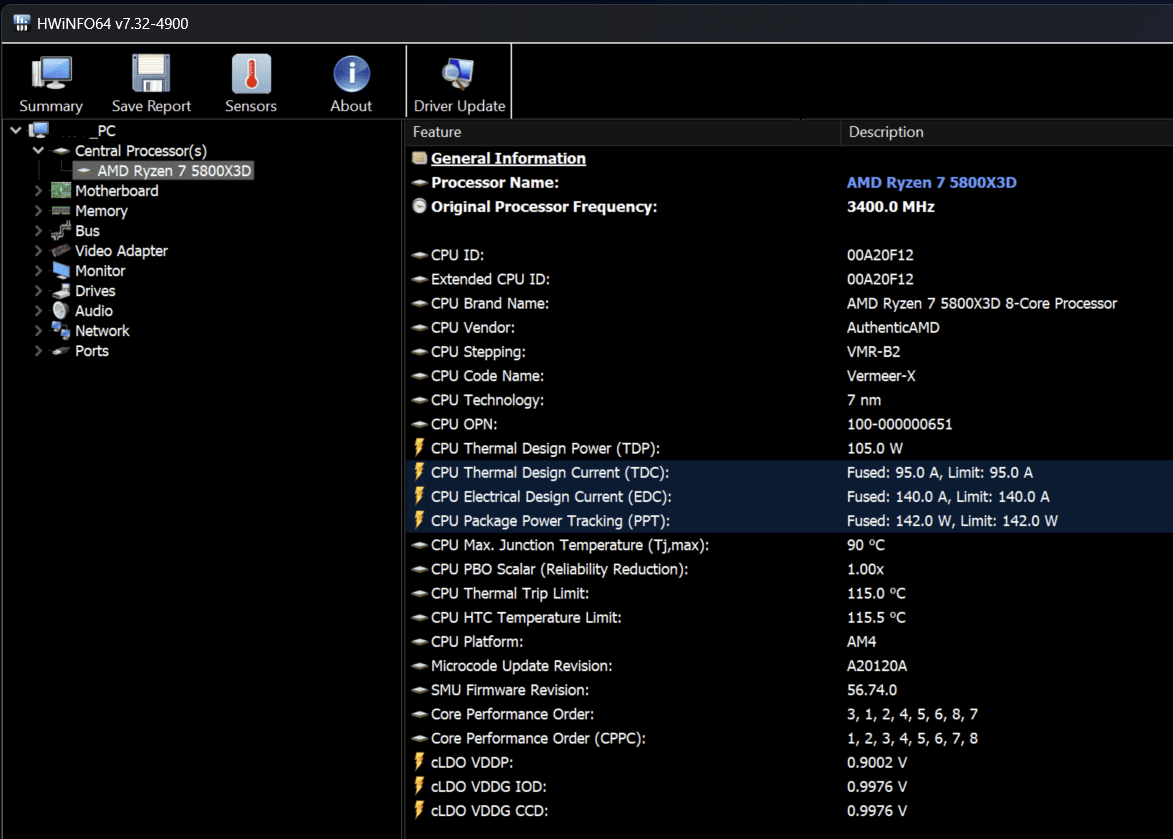Expand the Network tree node
The image size is (1173, 839).
(38, 331)
